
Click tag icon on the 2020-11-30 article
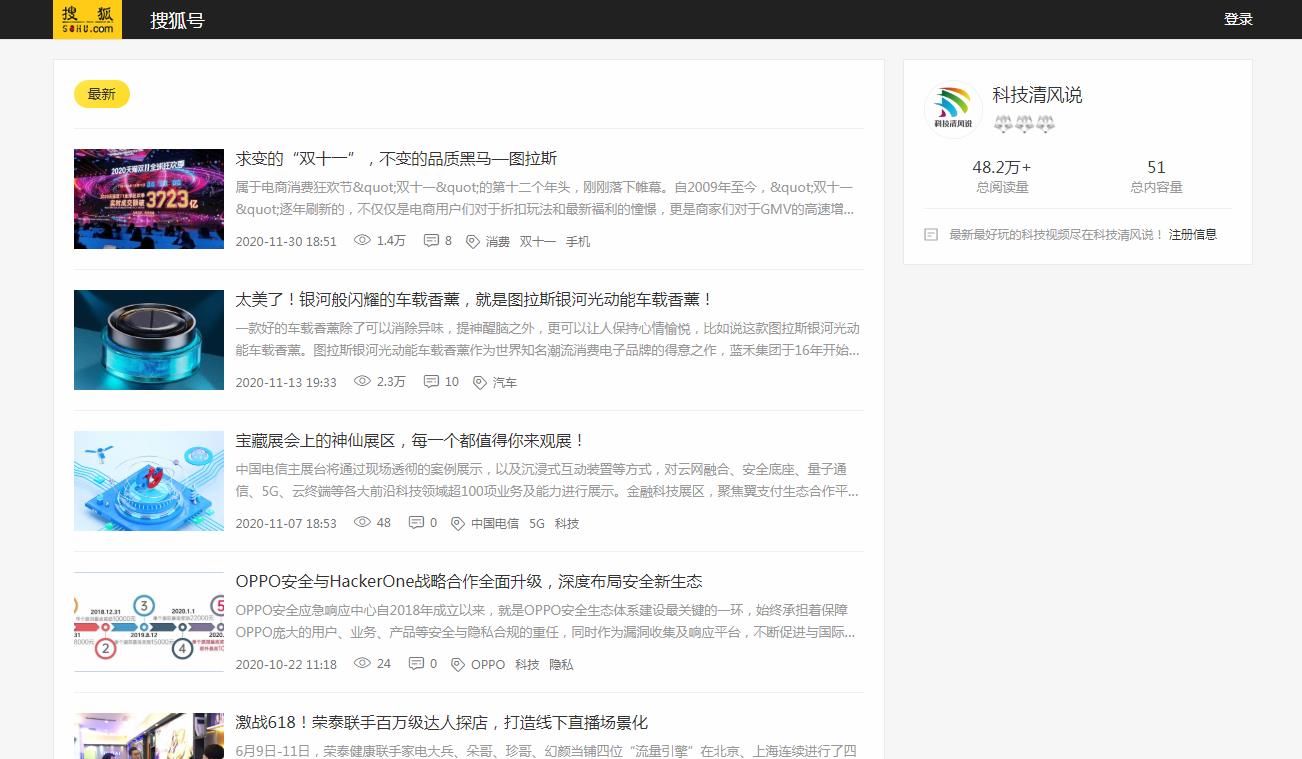coord(473,241)
